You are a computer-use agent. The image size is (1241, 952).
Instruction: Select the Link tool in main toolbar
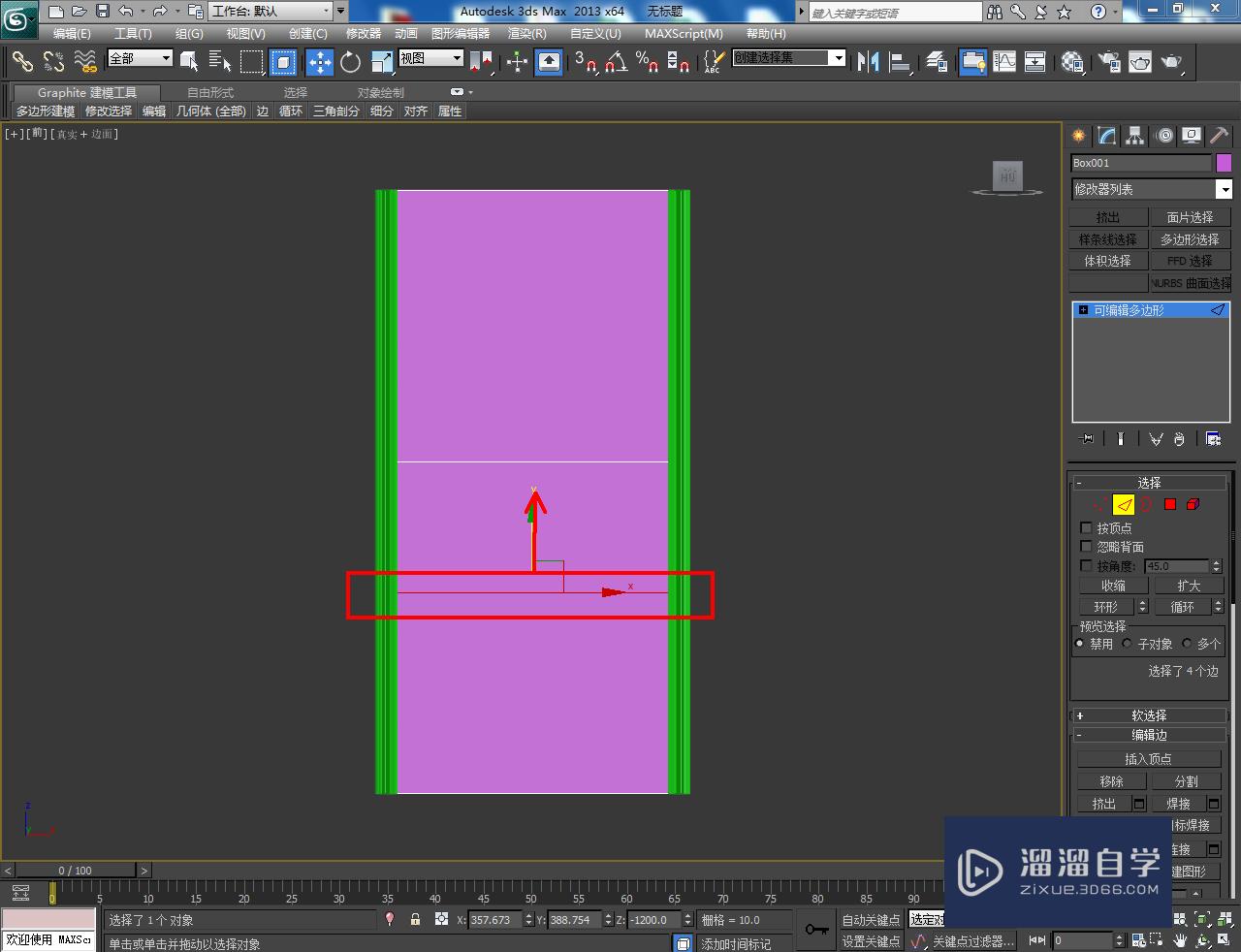point(21,62)
